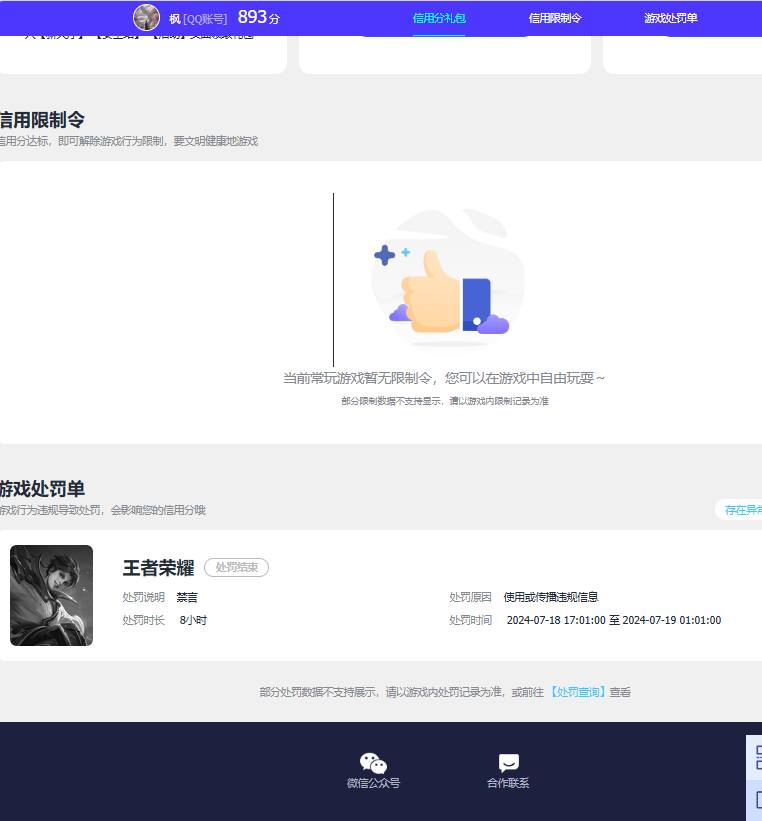Open the 王者荣耀 game thumbnail
Screen dimensions: 762x821
click(51, 595)
